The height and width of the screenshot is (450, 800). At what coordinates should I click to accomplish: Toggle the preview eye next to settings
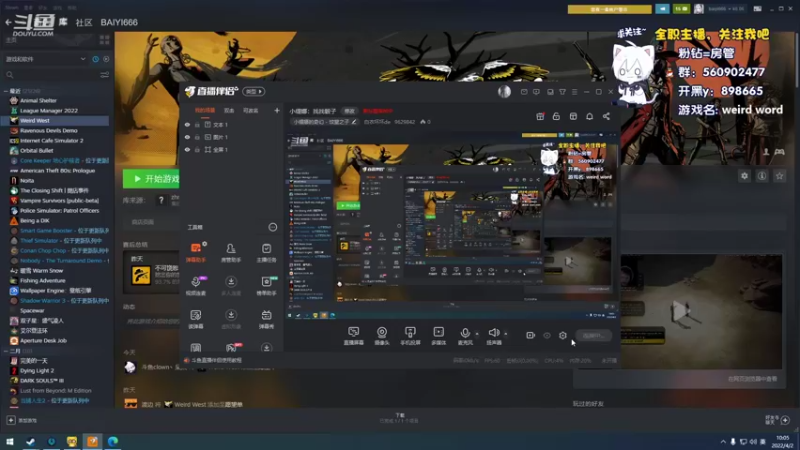click(x=547, y=335)
